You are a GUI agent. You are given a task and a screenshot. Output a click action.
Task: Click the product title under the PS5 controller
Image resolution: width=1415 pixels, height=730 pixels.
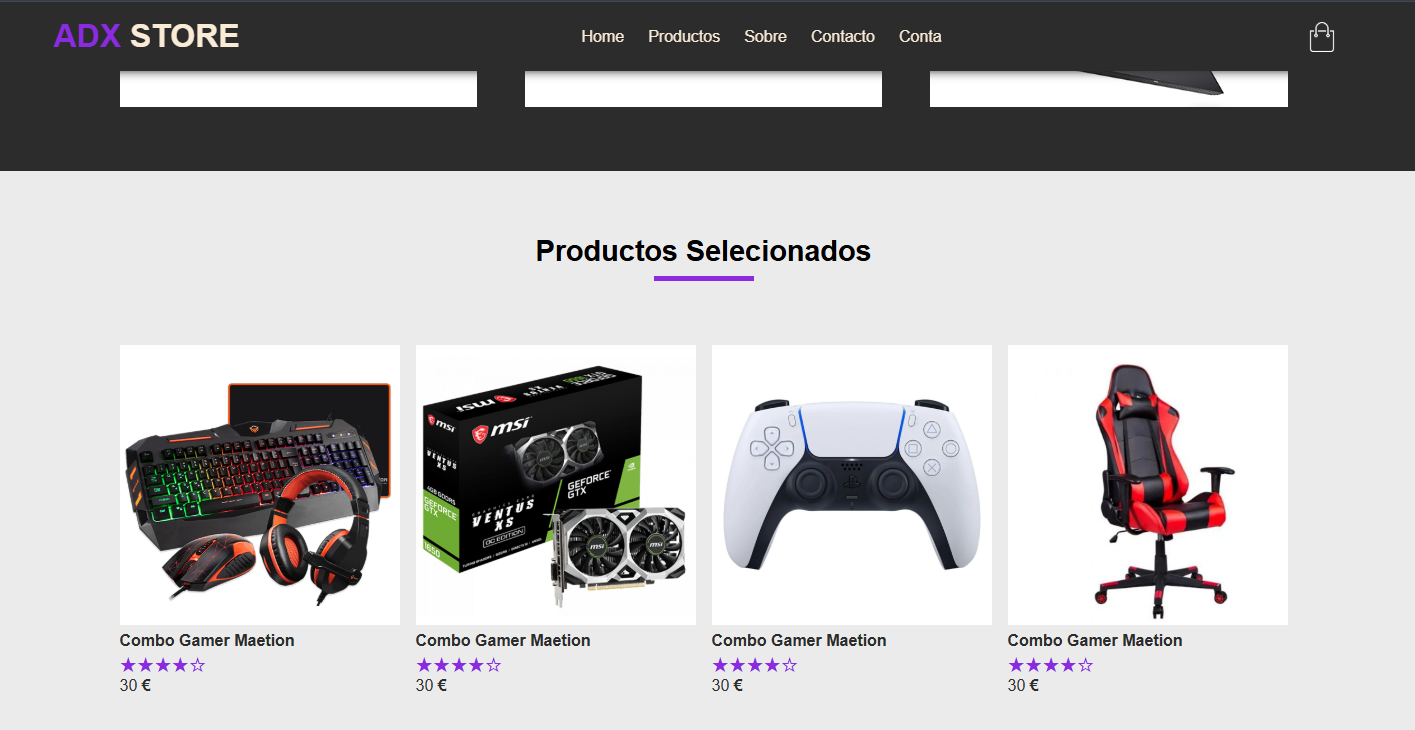click(799, 640)
